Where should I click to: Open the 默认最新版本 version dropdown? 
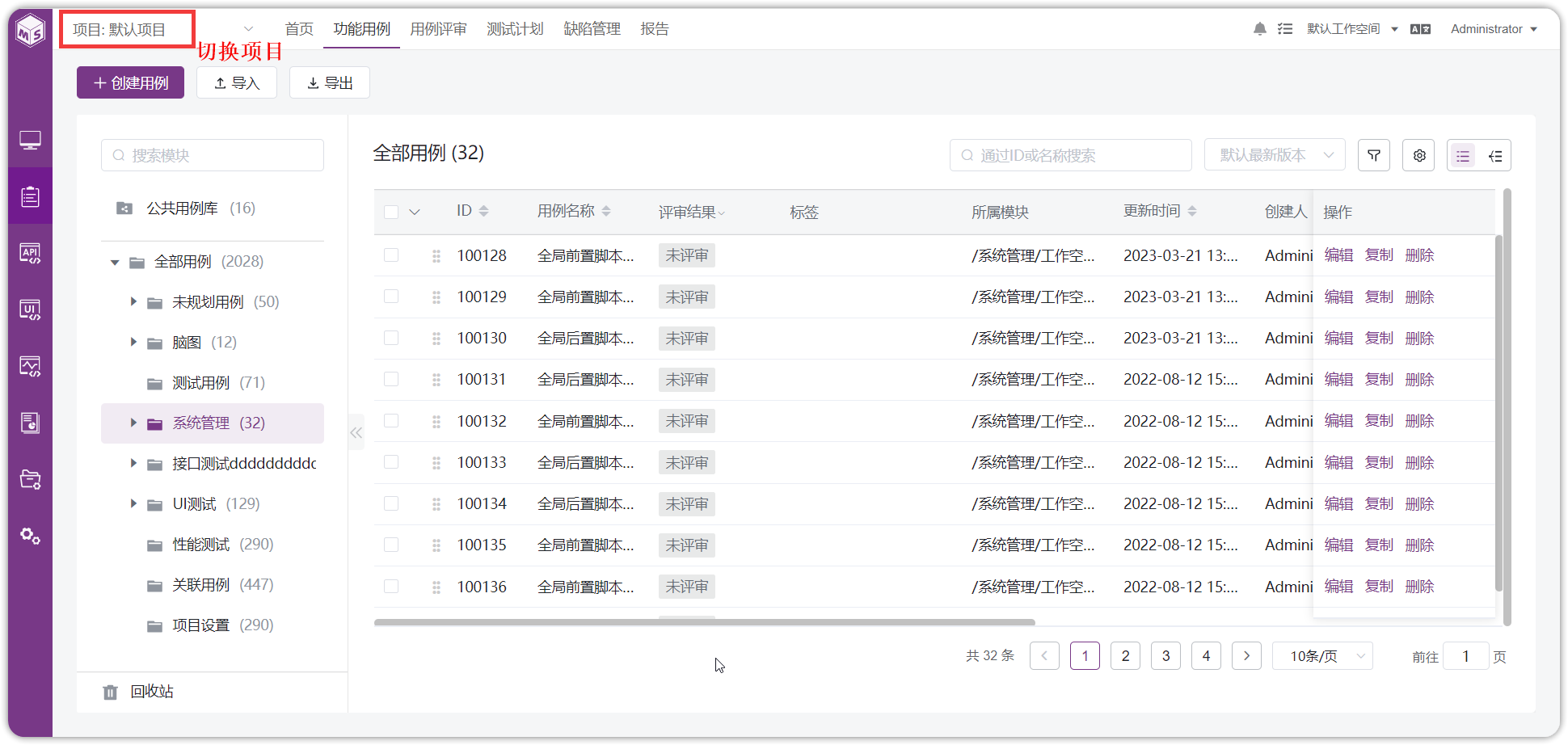click(1275, 155)
